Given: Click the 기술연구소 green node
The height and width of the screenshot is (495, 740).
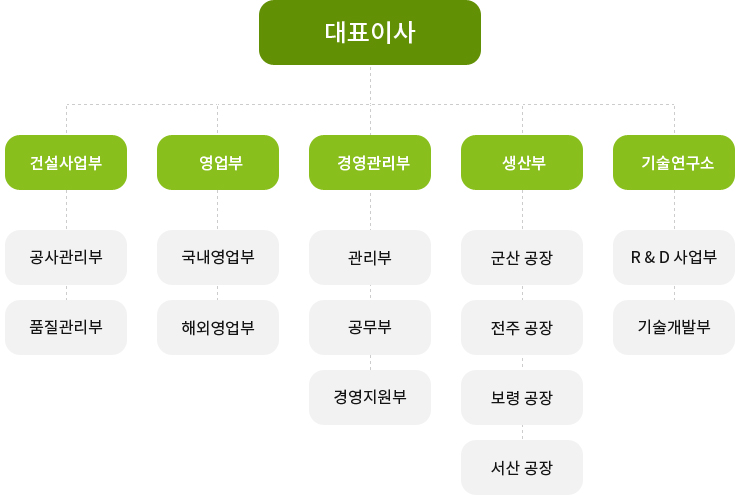Looking at the screenshot, I should [674, 162].
